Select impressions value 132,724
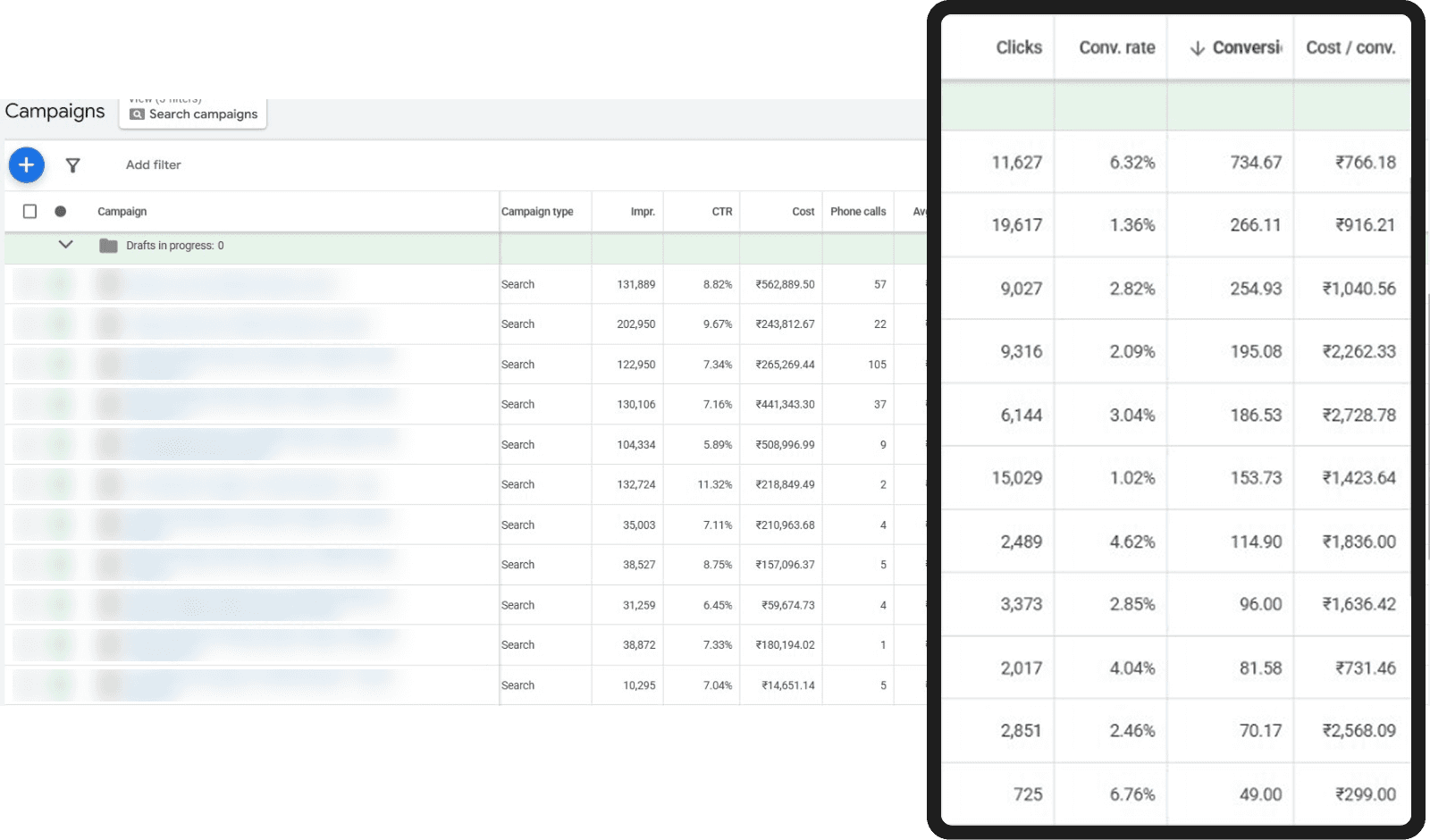The height and width of the screenshot is (840, 1430). [636, 484]
